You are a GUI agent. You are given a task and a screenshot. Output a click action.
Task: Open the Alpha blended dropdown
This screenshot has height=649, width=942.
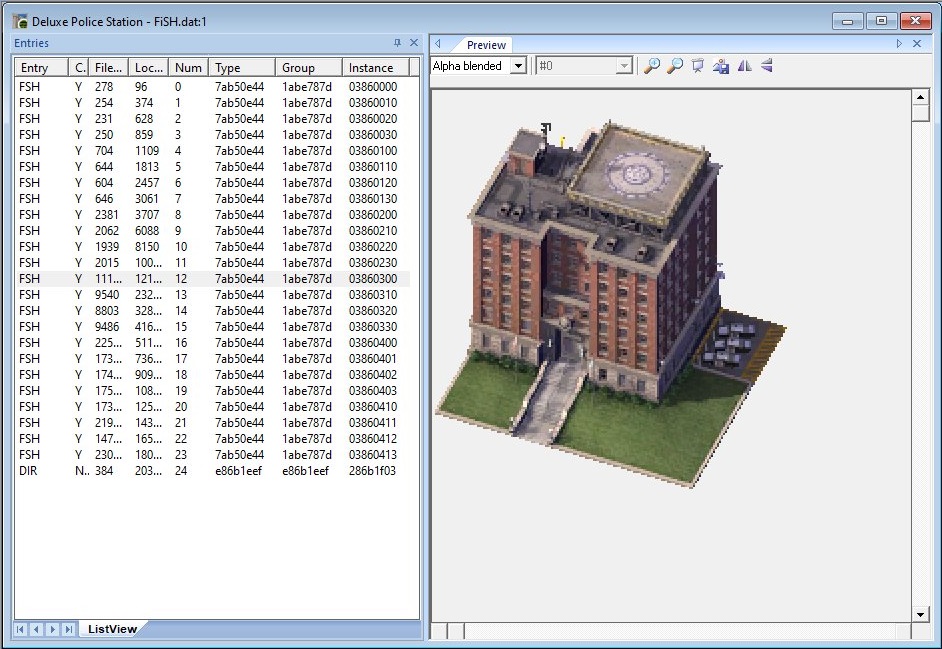(518, 66)
